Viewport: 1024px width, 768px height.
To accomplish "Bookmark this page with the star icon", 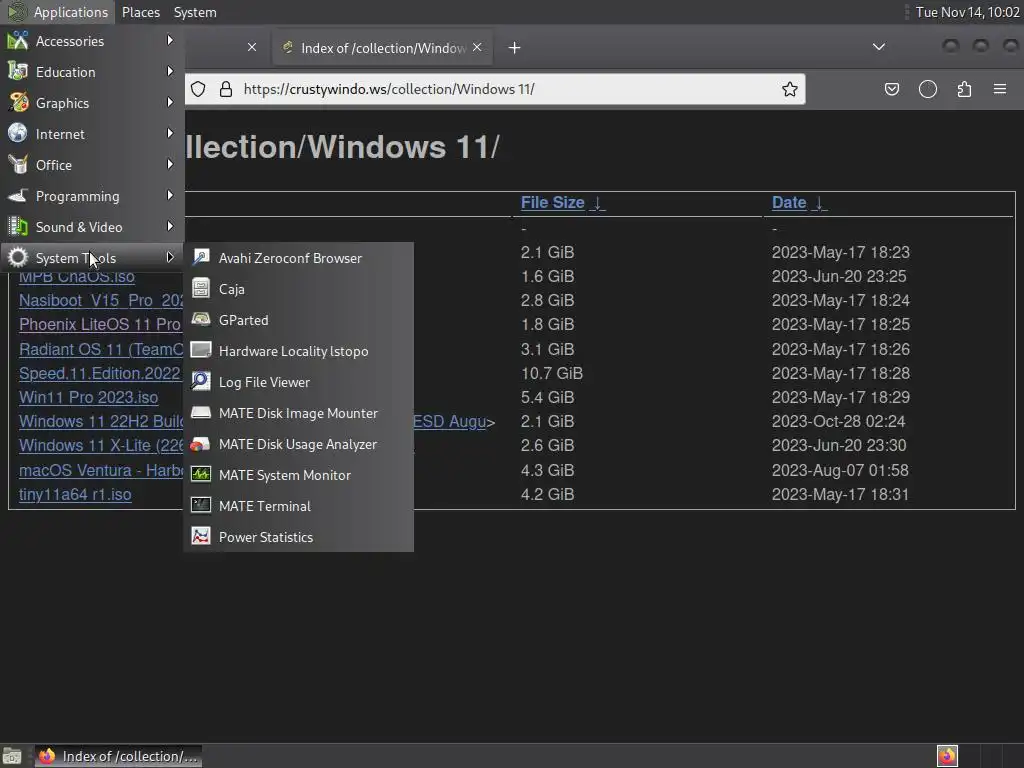I will tap(790, 89).
